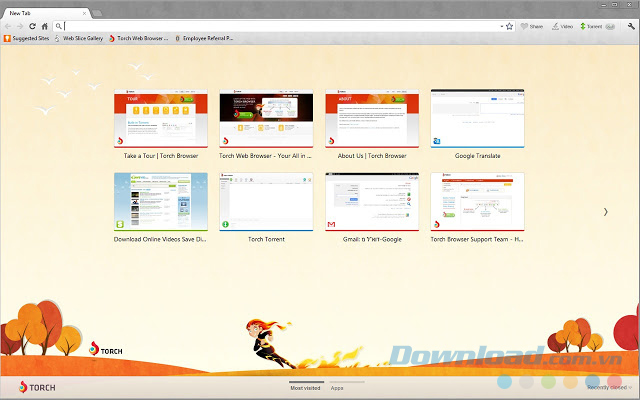The image size is (640, 400).
Task: Reload the current page
Action: tap(32, 26)
